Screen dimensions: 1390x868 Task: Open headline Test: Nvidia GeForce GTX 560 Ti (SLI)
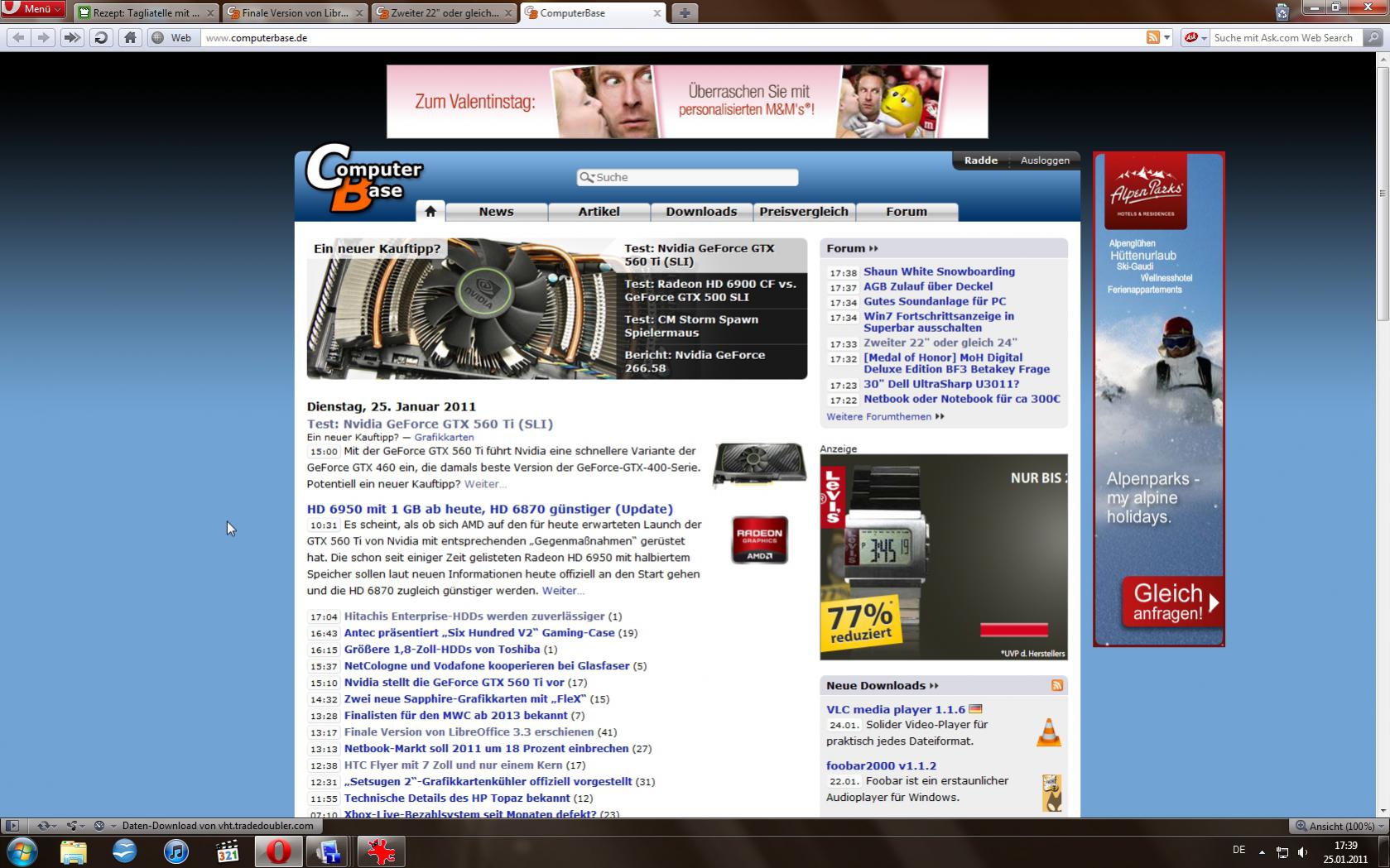(430, 424)
